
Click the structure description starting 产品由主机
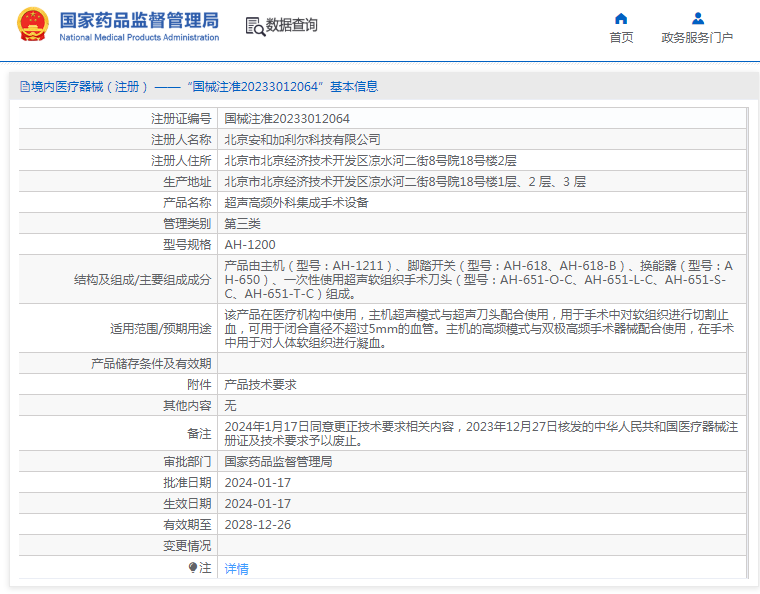click(x=479, y=280)
